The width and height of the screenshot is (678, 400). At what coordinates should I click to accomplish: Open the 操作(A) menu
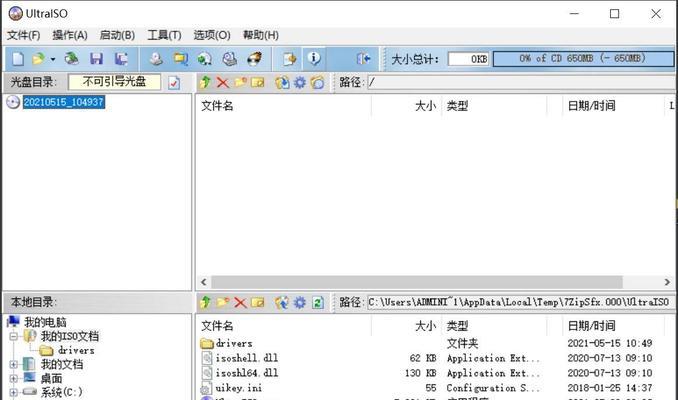(x=70, y=35)
